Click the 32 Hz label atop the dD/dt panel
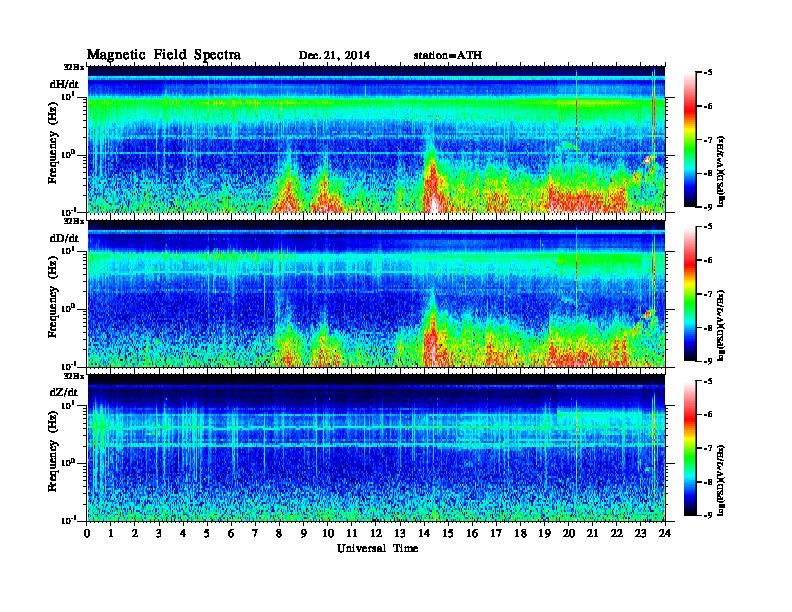The image size is (792, 612). 74,221
